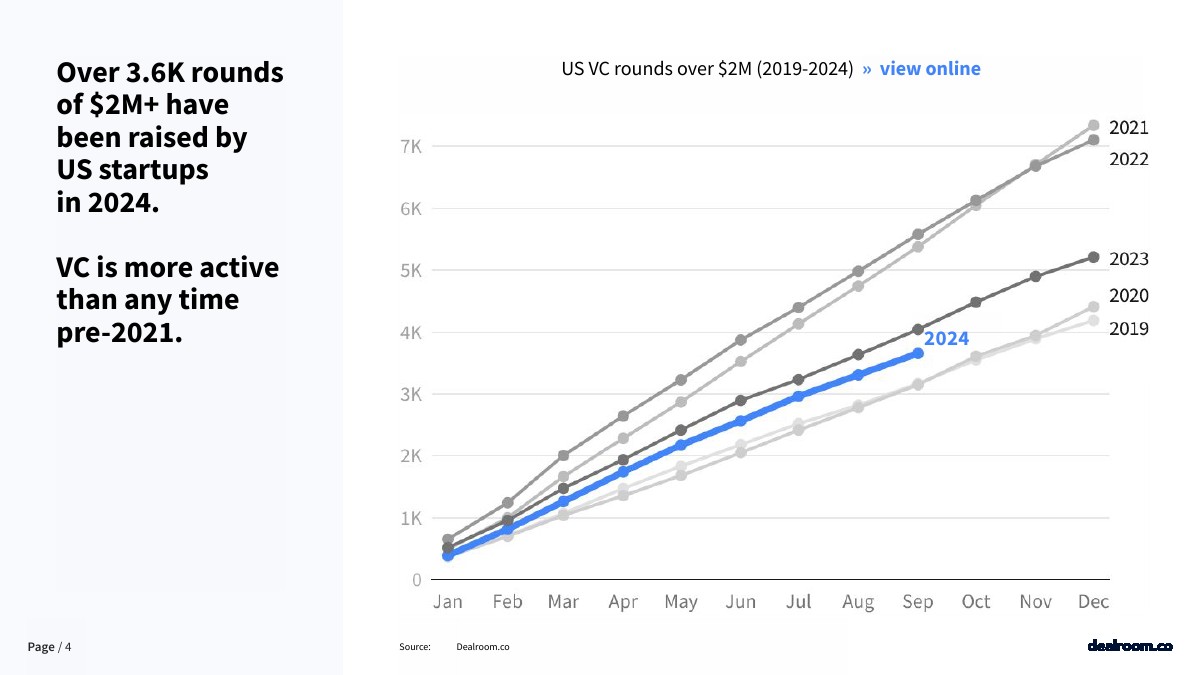The height and width of the screenshot is (675, 1200).
Task: Click the chart title text
Action: (708, 69)
